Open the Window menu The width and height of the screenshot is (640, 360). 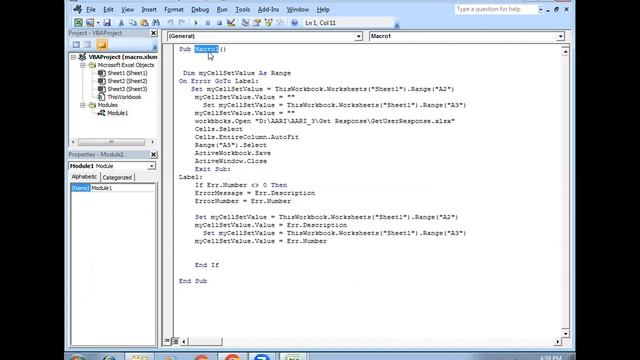coord(298,9)
